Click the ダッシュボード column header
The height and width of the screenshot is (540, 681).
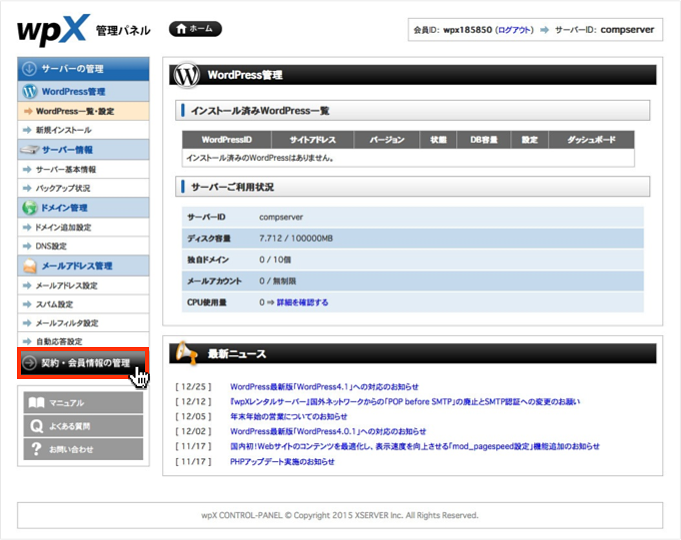592,140
